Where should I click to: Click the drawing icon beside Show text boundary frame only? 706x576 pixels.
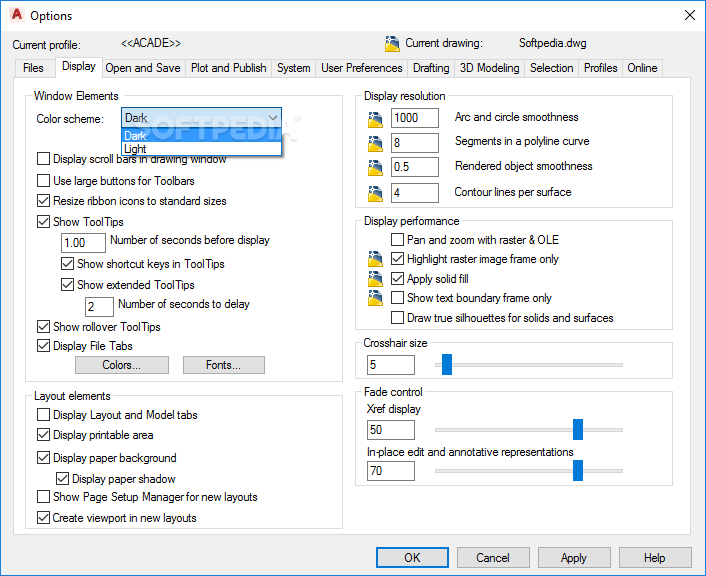coord(375,298)
